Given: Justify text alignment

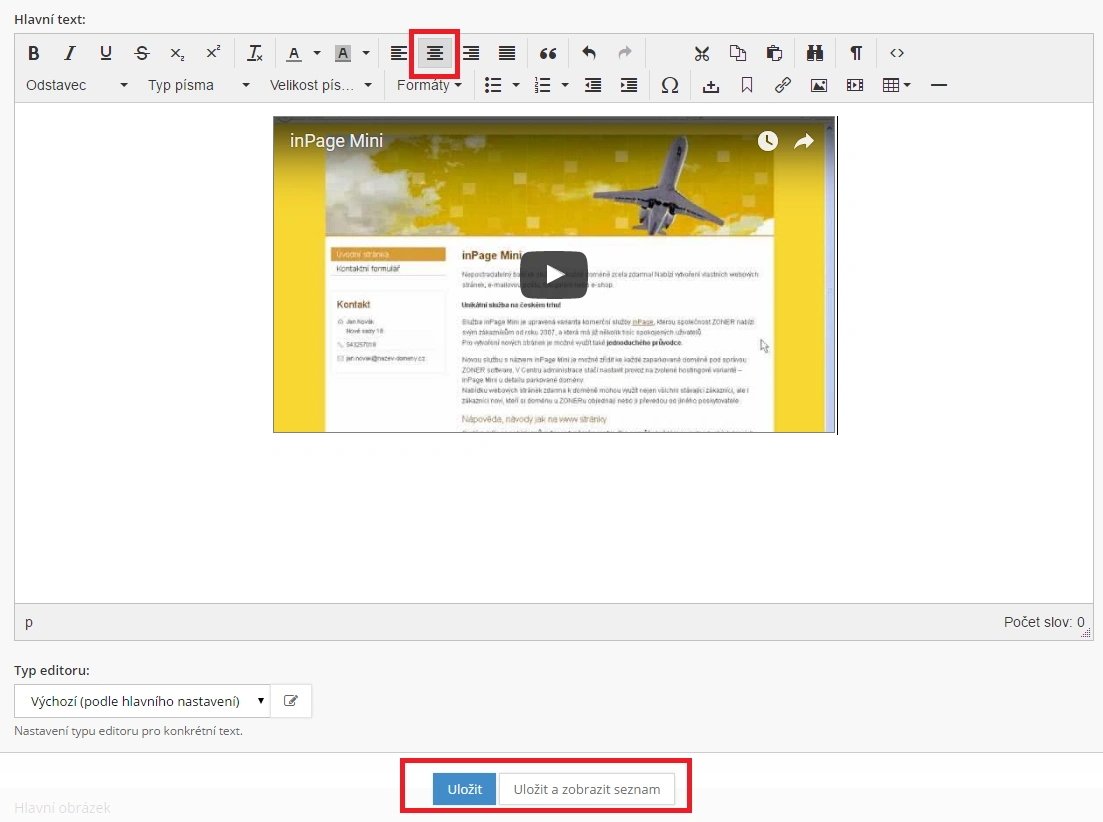Looking at the screenshot, I should [x=506, y=53].
